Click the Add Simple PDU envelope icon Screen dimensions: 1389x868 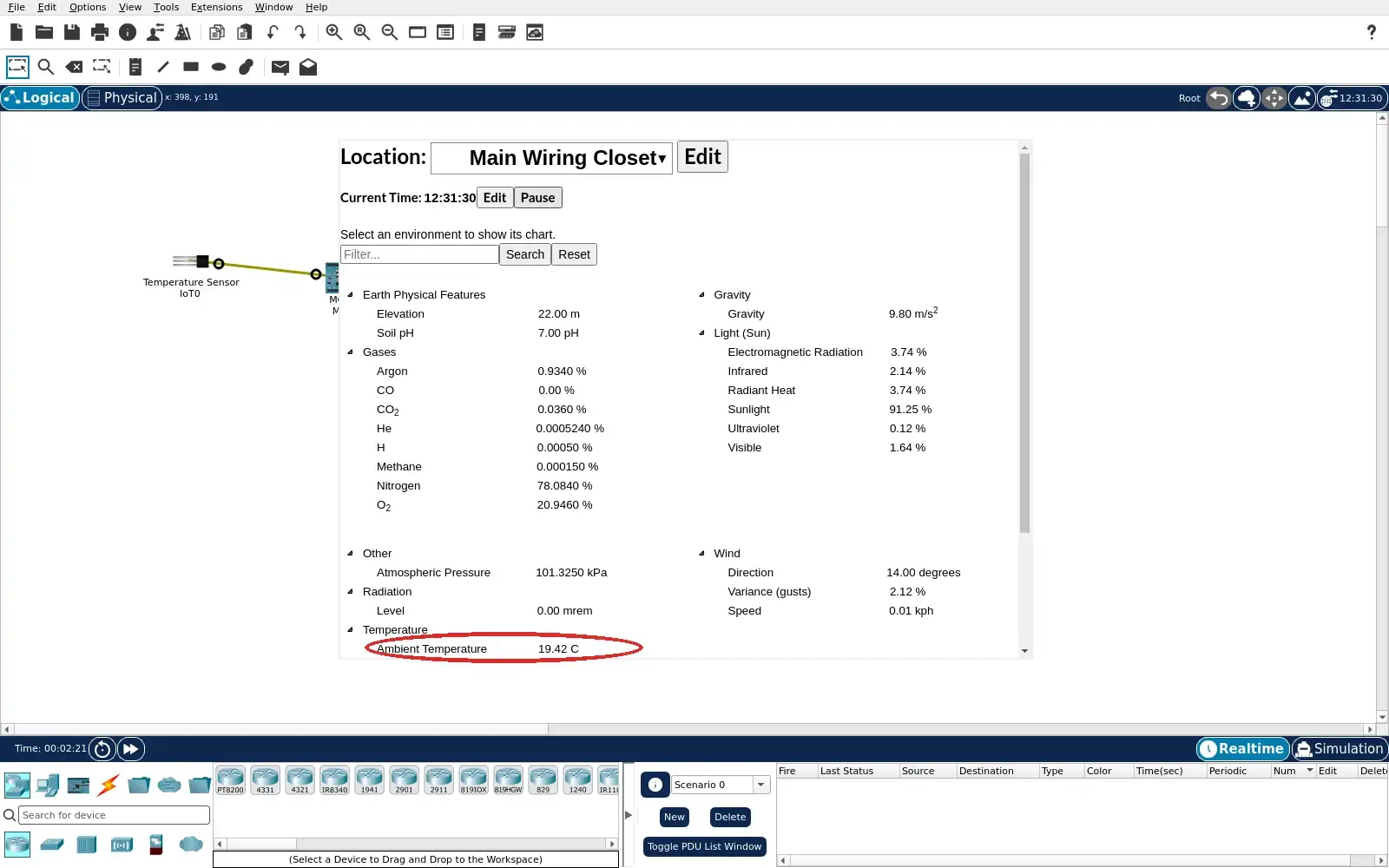click(280, 67)
